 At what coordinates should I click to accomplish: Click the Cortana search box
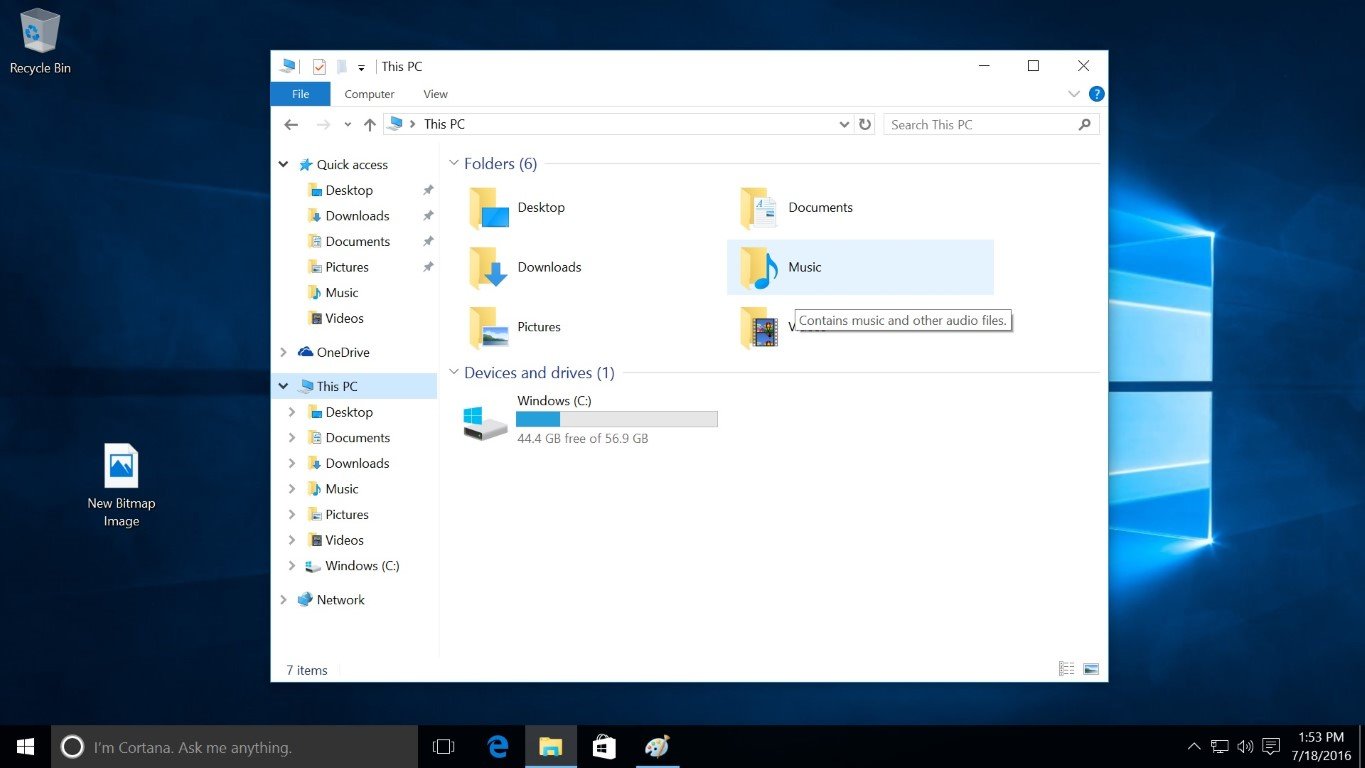click(234, 747)
